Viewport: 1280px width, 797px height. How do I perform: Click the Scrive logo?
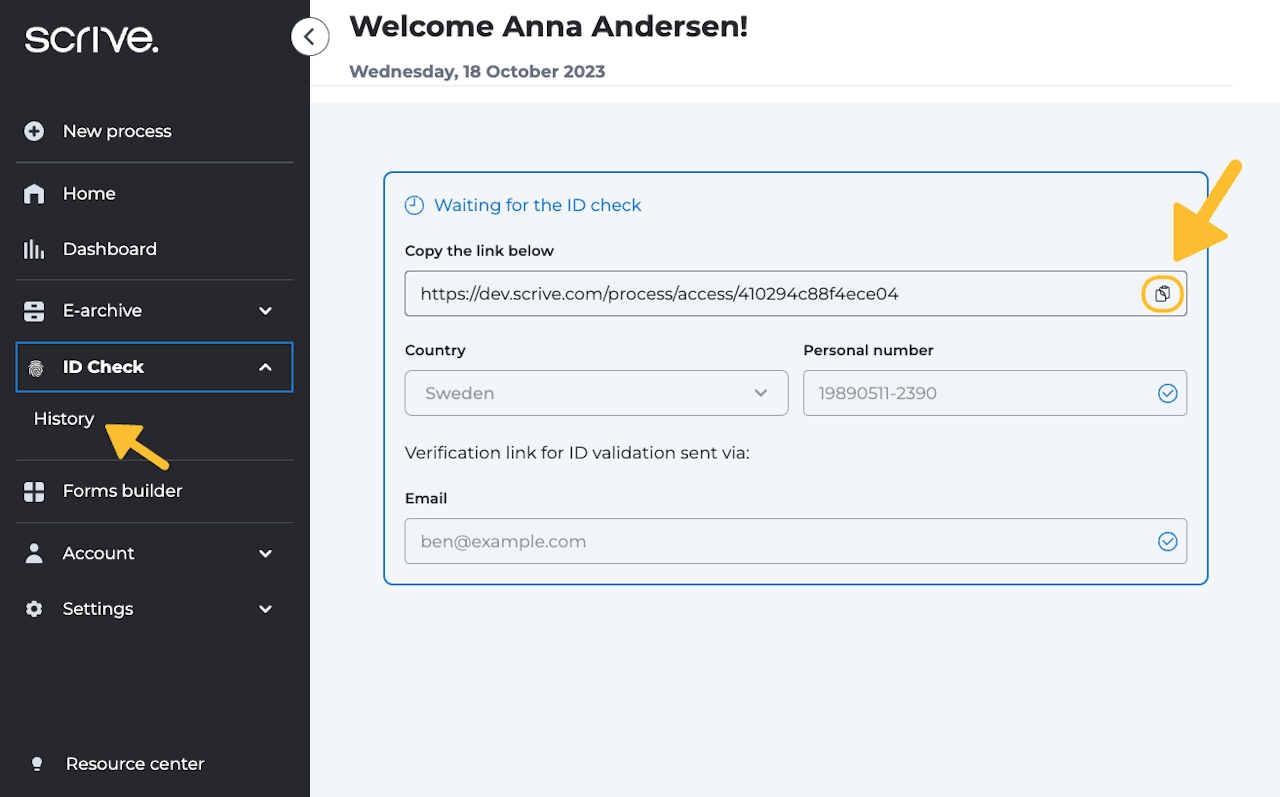click(91, 39)
